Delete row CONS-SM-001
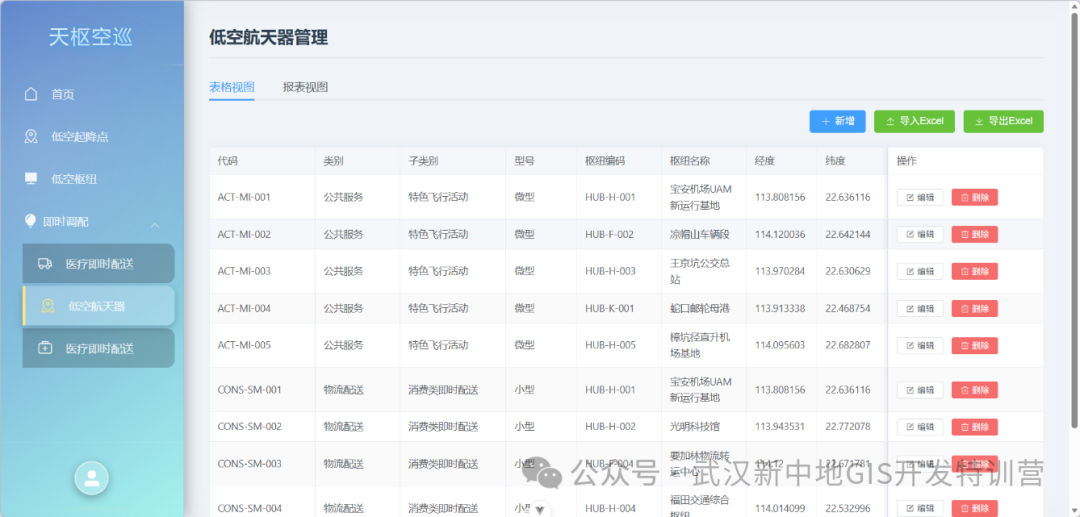 coord(975,390)
